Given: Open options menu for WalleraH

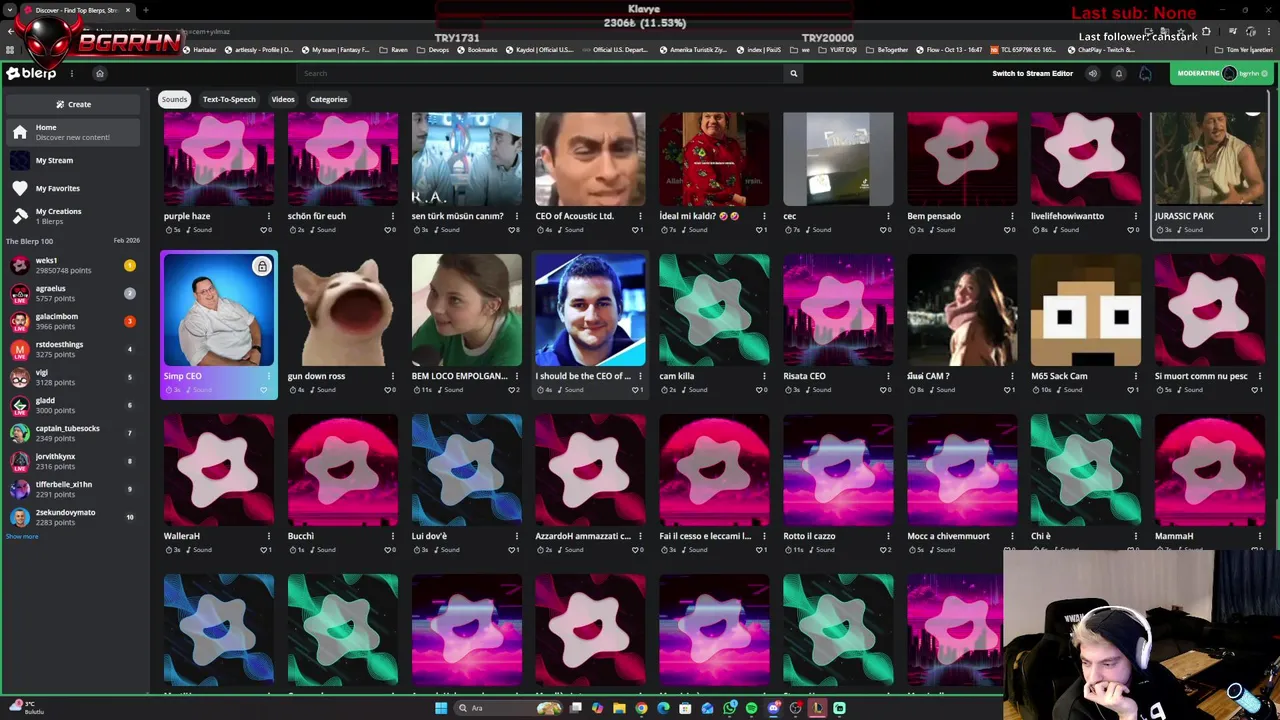Looking at the screenshot, I should 268,536.
